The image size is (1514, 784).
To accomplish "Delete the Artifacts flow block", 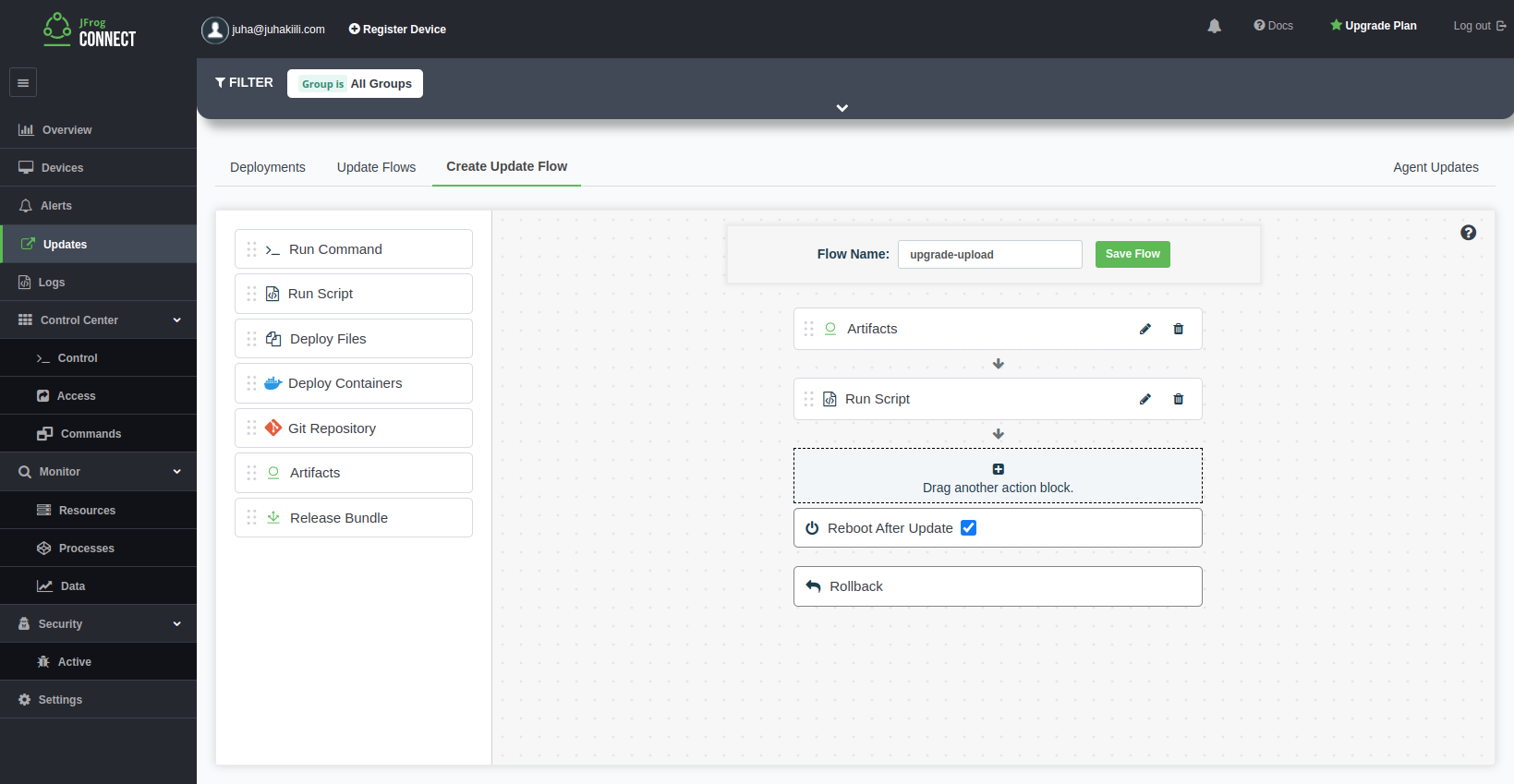I will pyautogui.click(x=1178, y=329).
